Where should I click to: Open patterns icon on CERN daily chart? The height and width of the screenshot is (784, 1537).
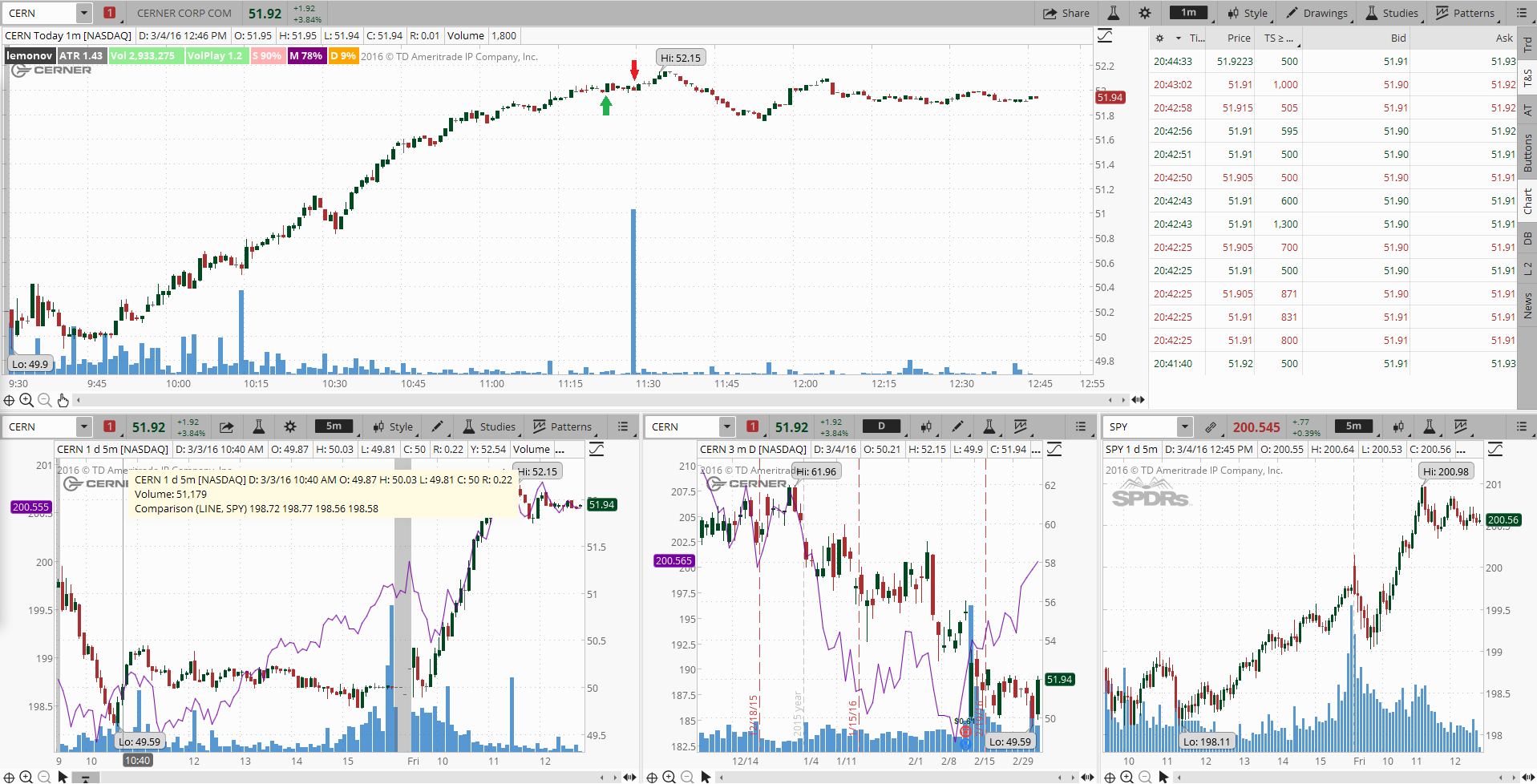pos(1021,427)
